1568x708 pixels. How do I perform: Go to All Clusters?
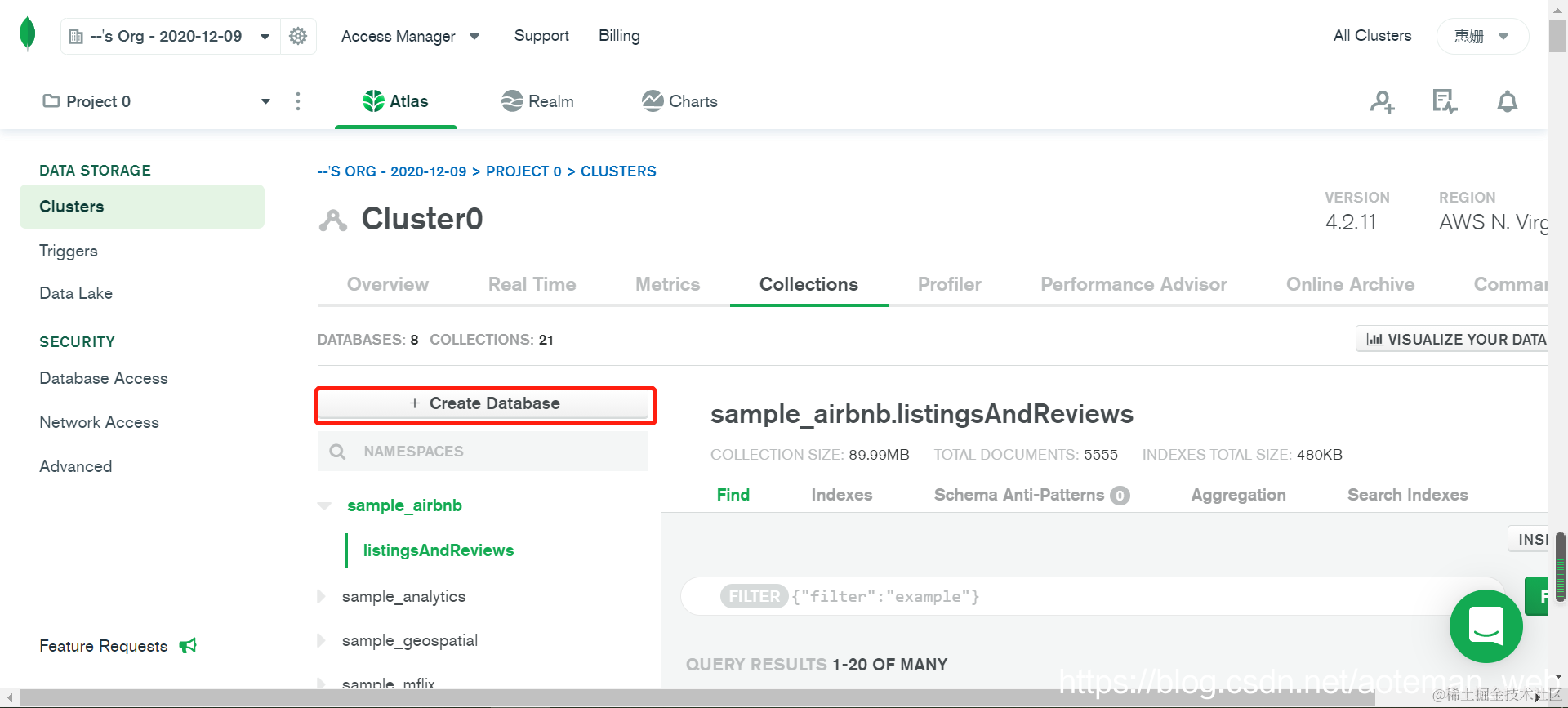tap(1372, 36)
